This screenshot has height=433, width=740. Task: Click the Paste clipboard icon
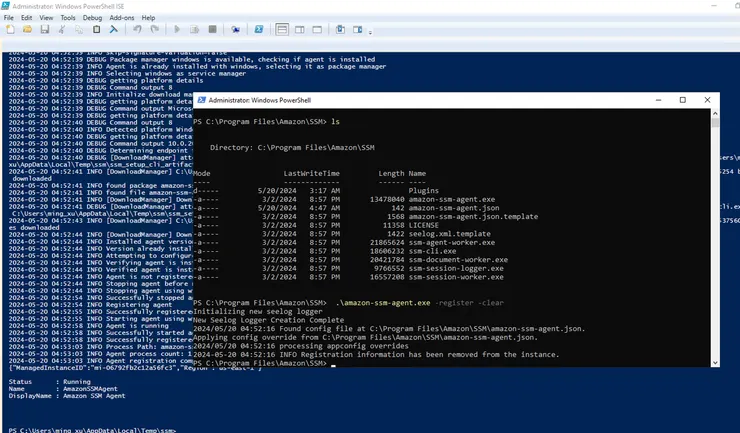[x=96, y=30]
